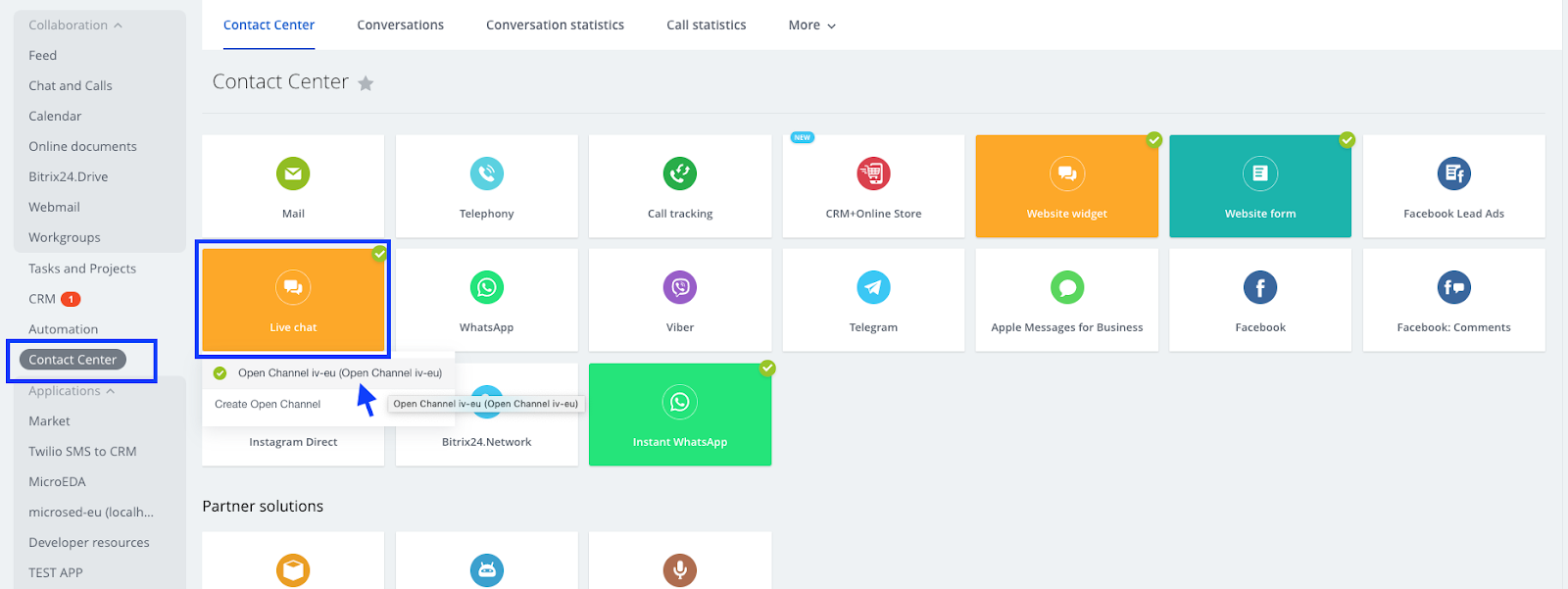Open the Viber channel icon

(x=680, y=287)
